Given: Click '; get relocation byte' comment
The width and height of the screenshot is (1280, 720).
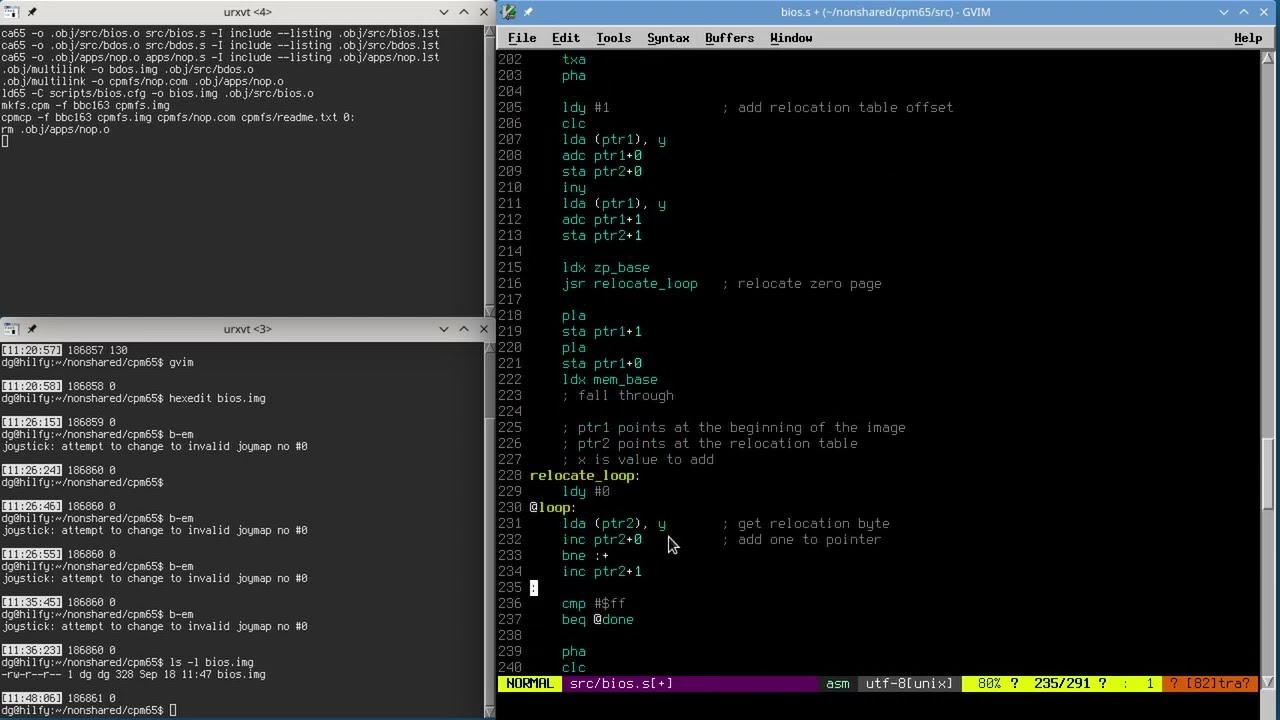Looking at the screenshot, I should click(806, 524).
